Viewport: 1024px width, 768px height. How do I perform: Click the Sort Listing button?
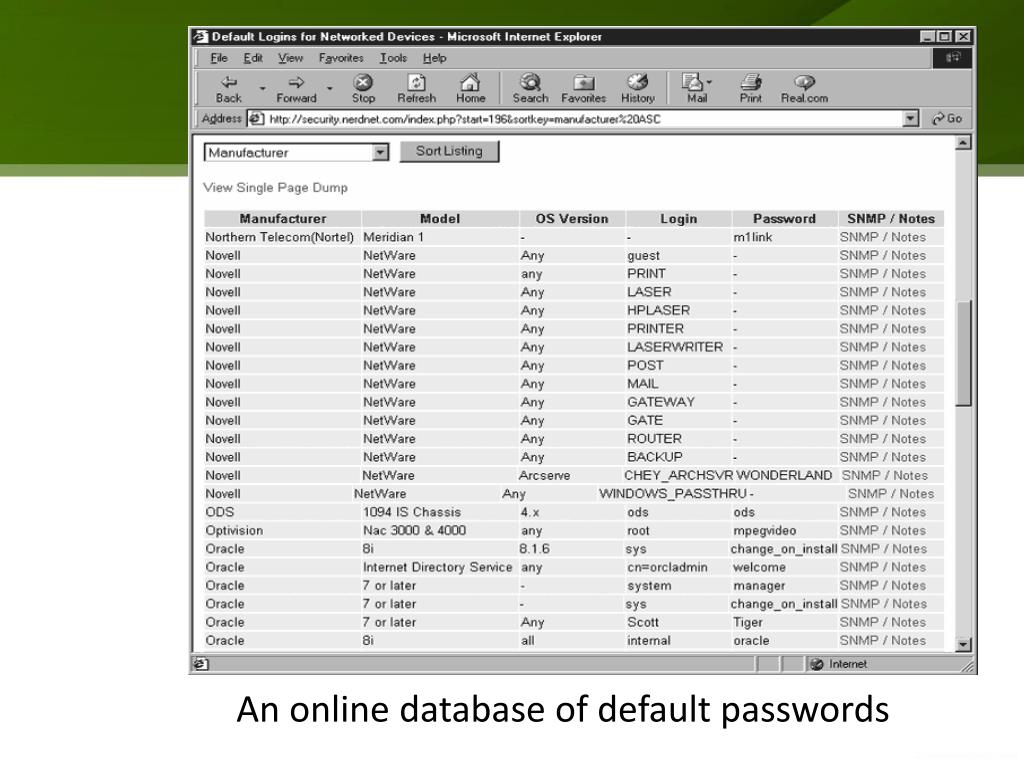pyautogui.click(x=449, y=151)
